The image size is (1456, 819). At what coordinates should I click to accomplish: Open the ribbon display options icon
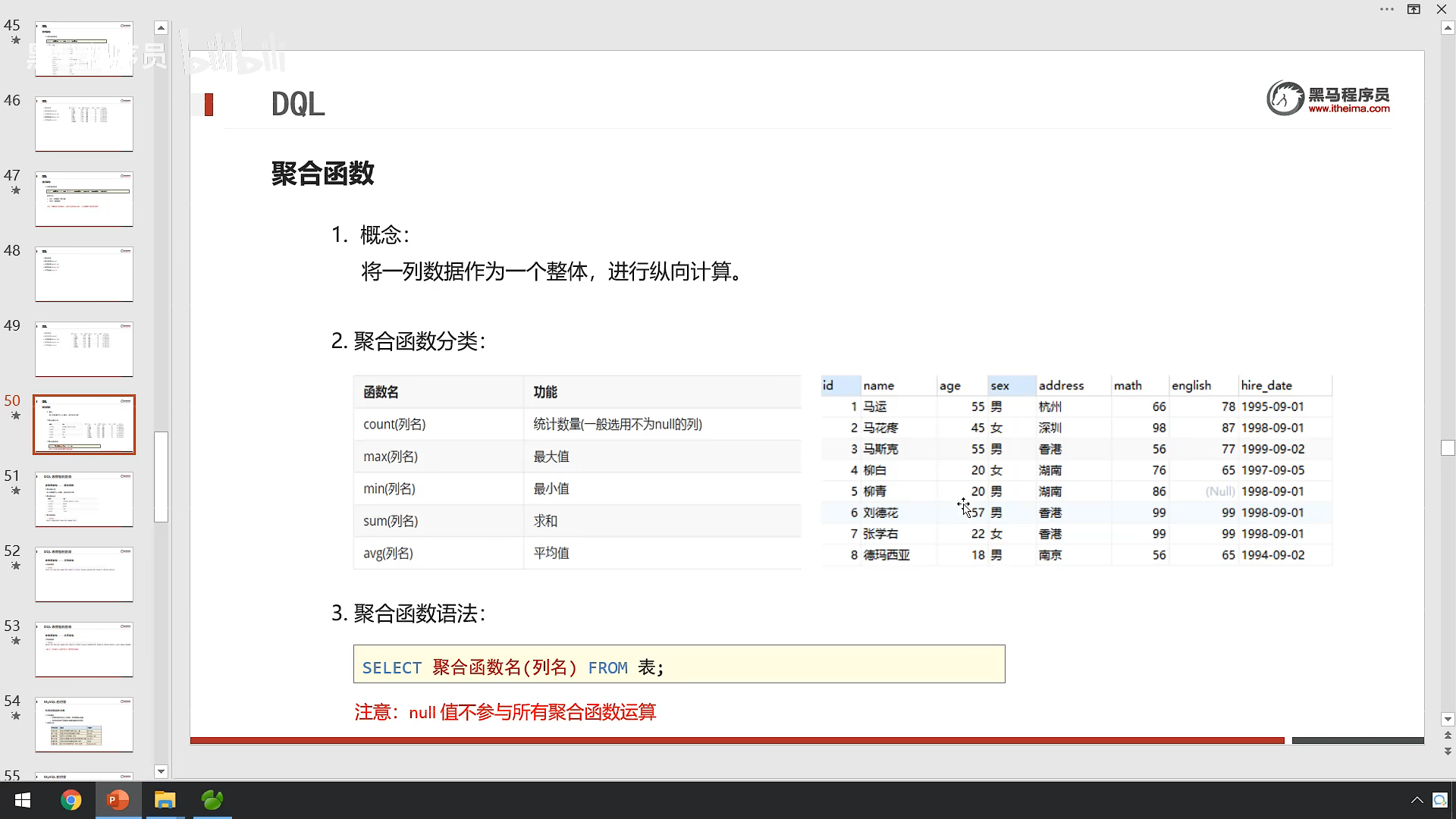[1414, 9]
